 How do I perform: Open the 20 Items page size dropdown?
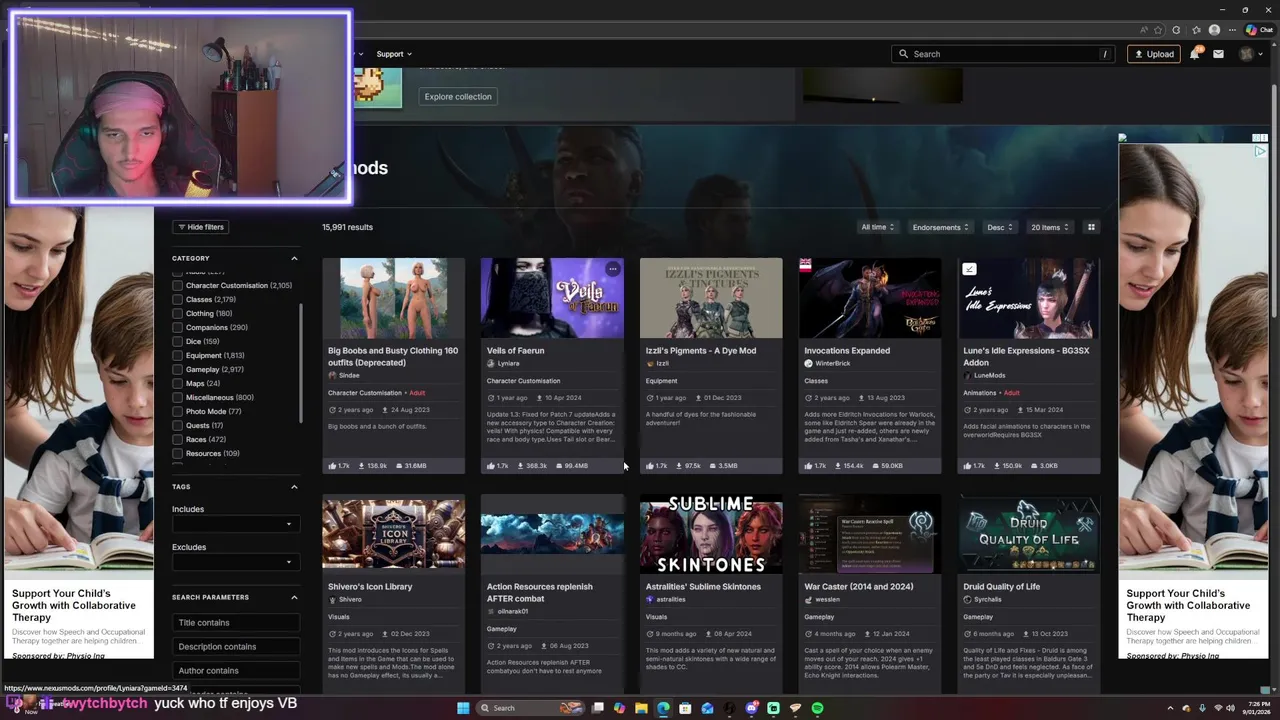coord(1050,227)
